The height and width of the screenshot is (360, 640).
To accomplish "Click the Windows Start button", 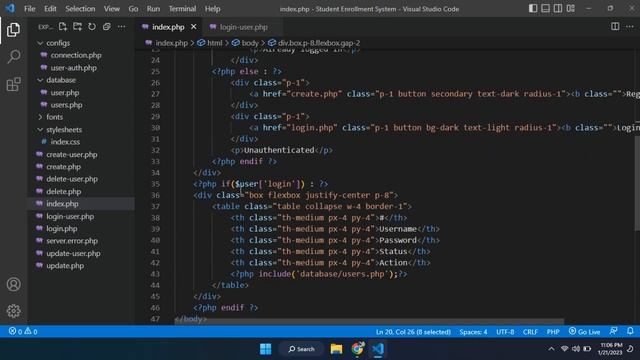I will pyautogui.click(x=266, y=349).
